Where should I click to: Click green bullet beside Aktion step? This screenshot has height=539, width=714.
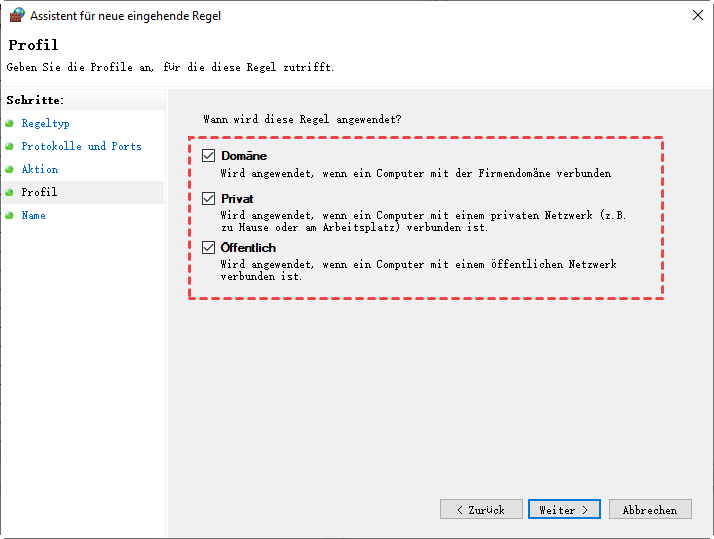point(10,169)
